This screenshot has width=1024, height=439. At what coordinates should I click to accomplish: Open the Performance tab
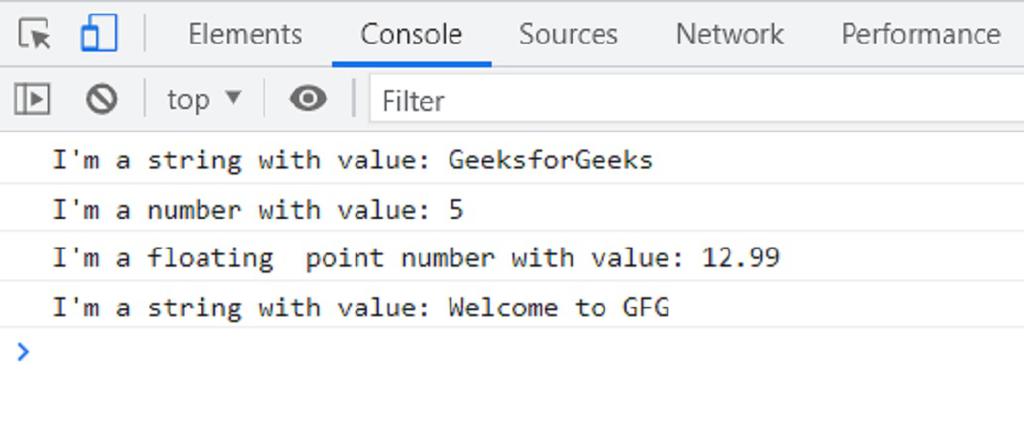click(x=920, y=35)
